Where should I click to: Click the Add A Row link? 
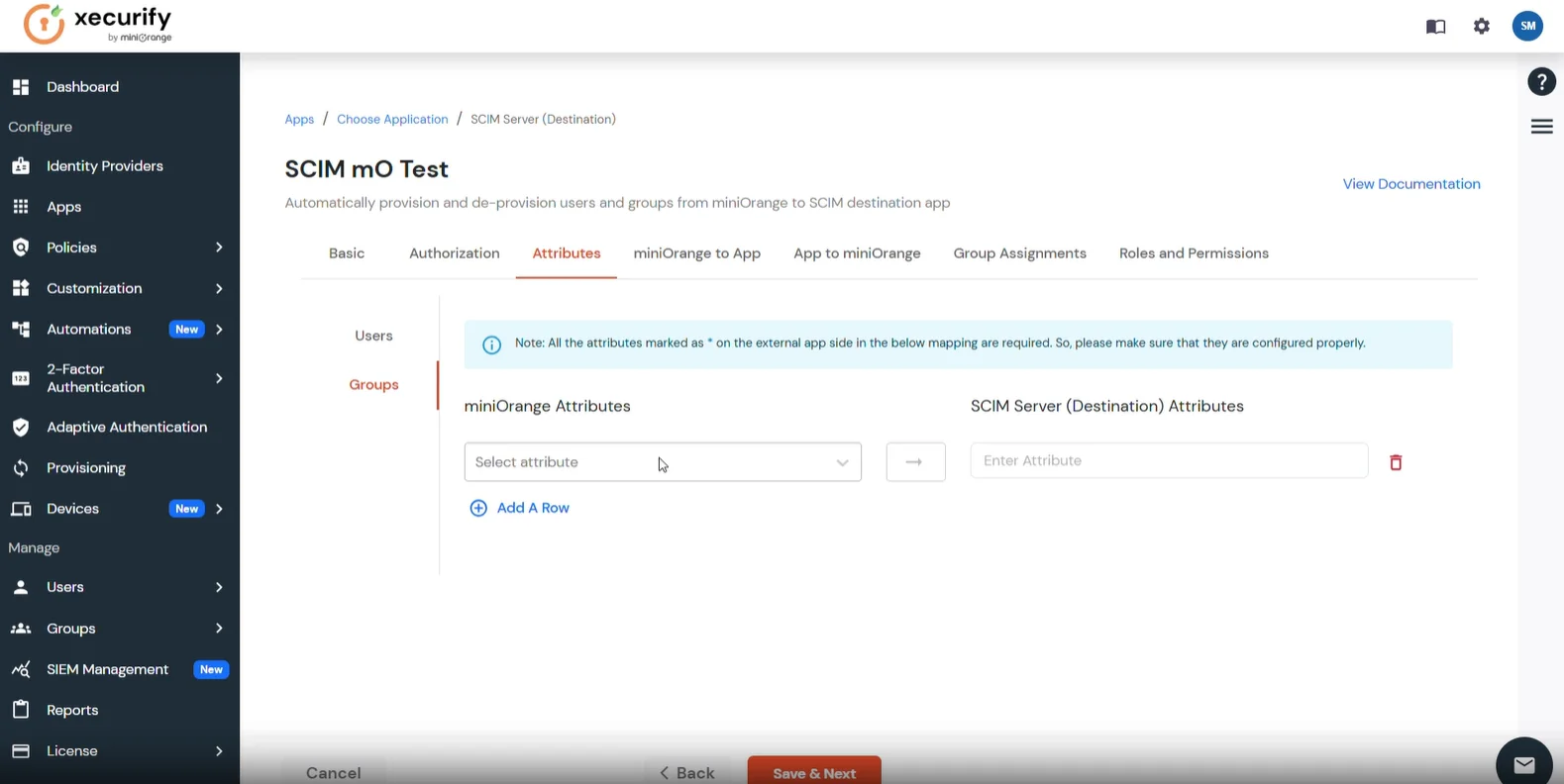click(x=519, y=508)
